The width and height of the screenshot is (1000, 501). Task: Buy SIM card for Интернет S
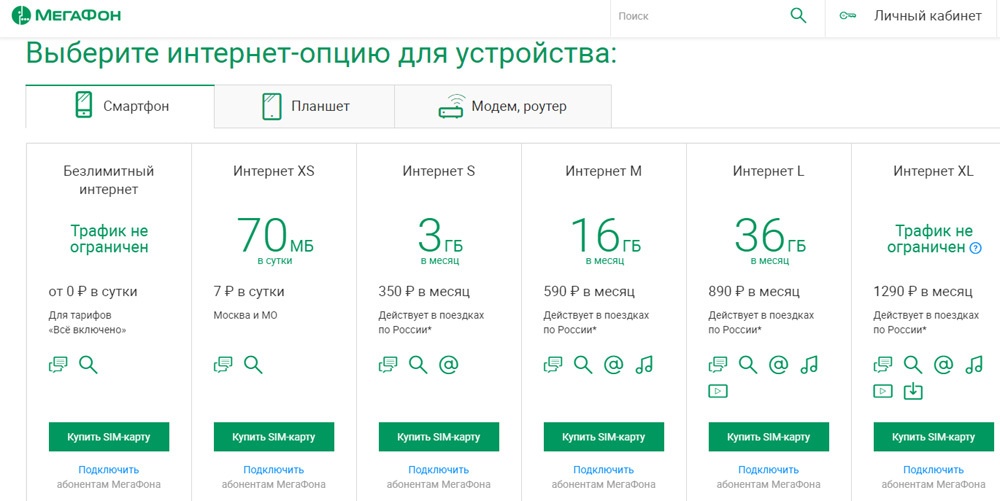[439, 437]
